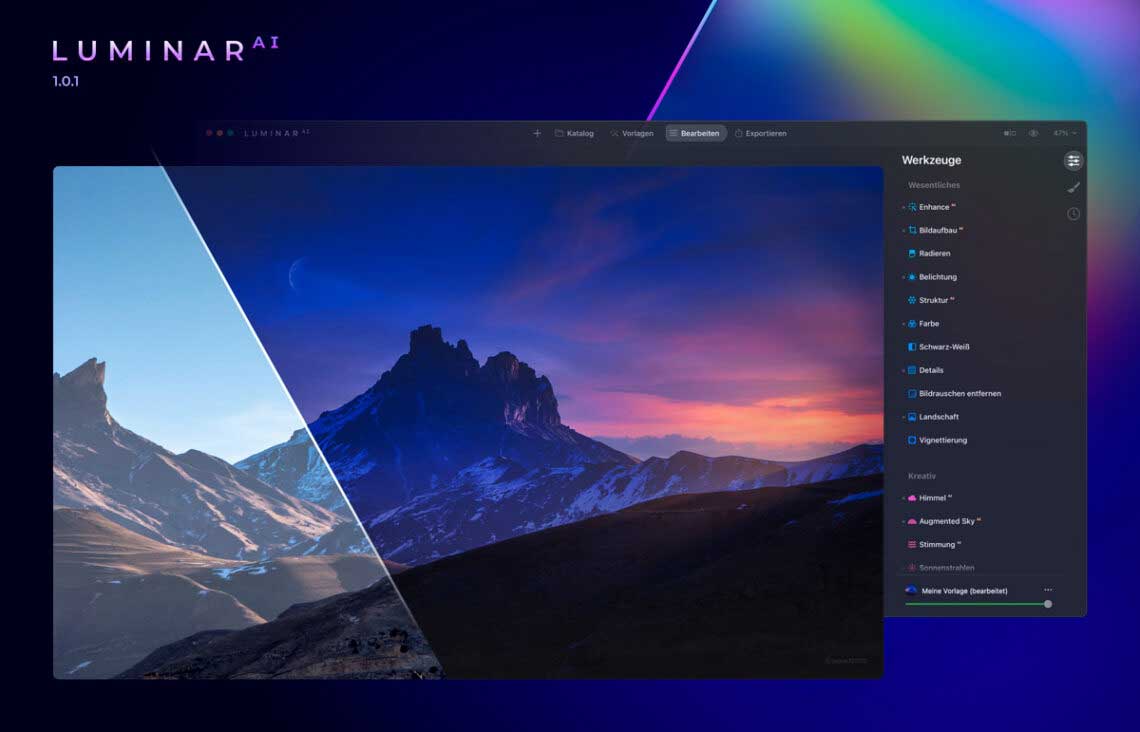The height and width of the screenshot is (732, 1140).
Task: Expand the Belichtung tool
Action: (931, 277)
